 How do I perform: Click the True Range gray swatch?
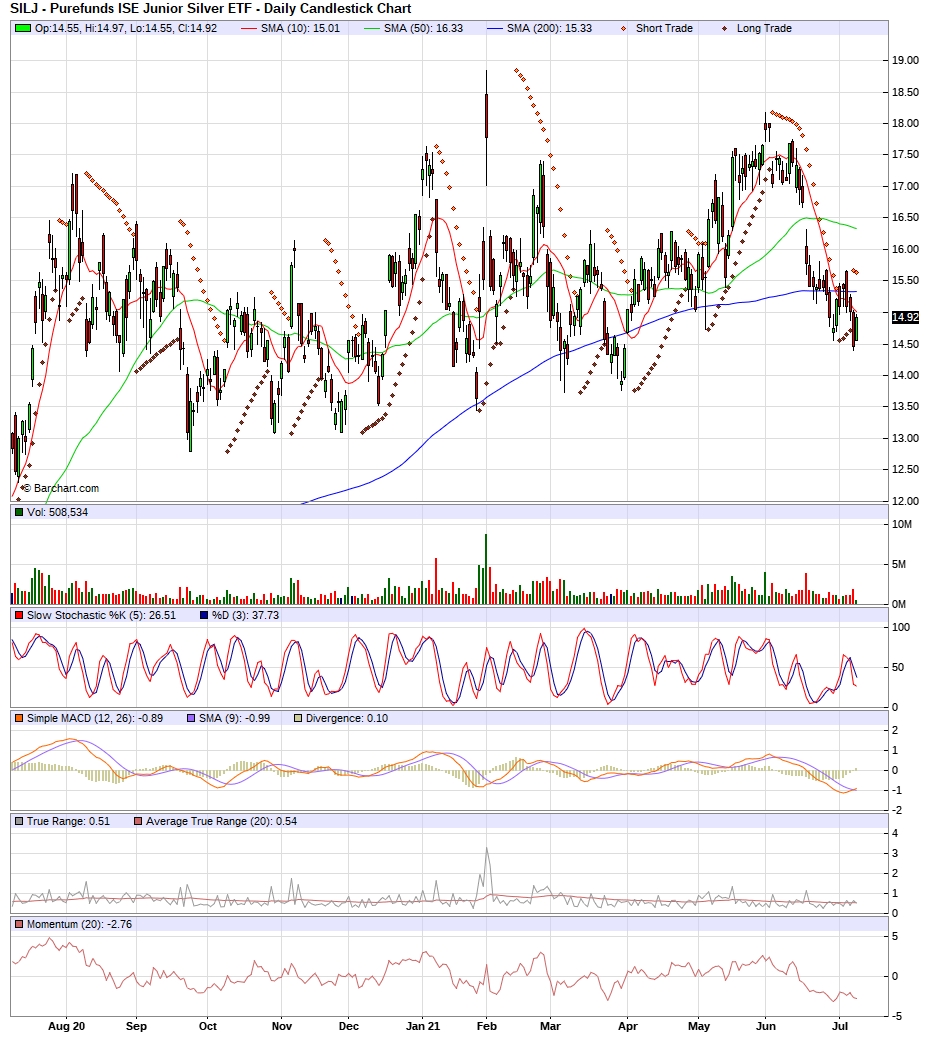pos(19,822)
